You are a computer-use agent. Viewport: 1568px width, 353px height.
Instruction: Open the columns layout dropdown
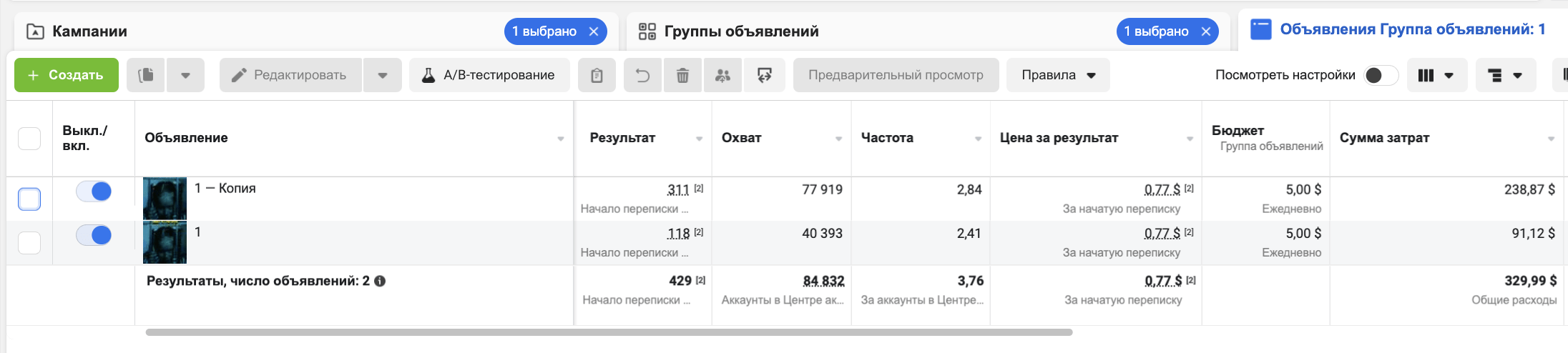click(x=1437, y=75)
